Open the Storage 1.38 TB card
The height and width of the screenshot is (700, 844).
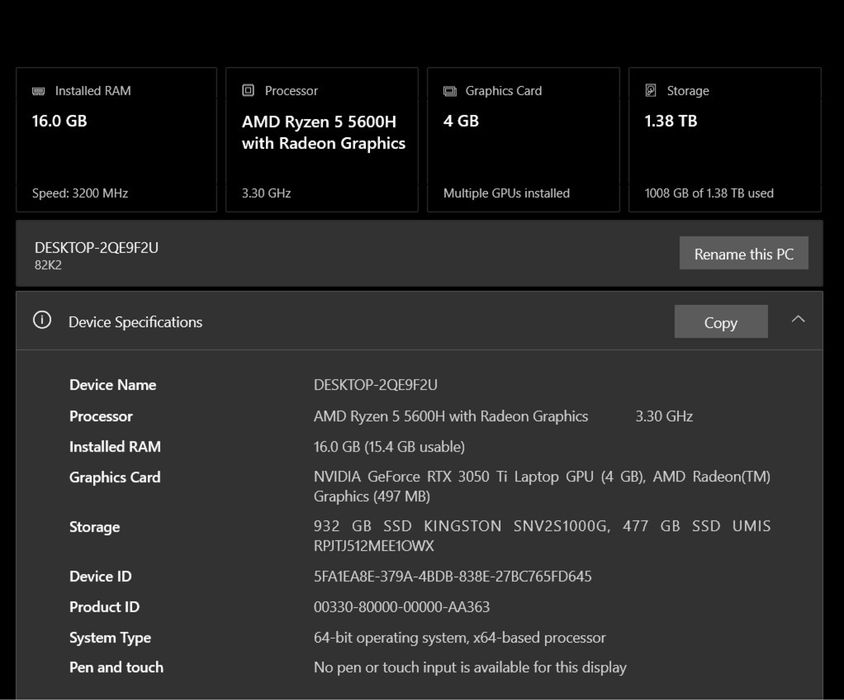pyautogui.click(x=725, y=140)
